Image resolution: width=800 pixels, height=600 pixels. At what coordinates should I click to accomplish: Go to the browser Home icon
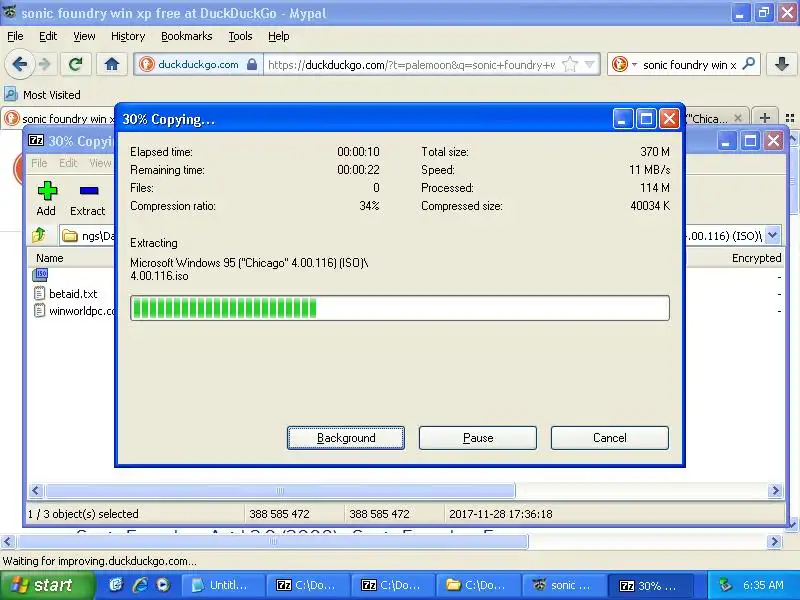coord(112,64)
